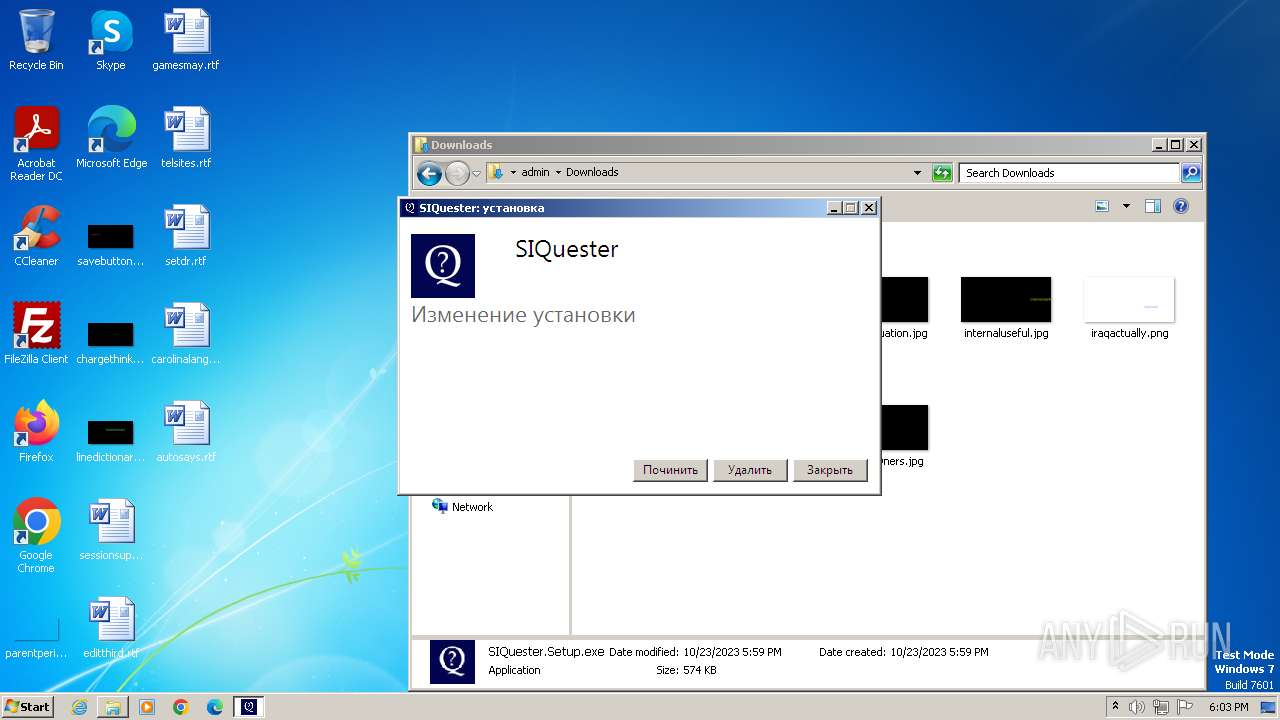
Task: Launch Firefox desktop shortcut
Action: pos(36,432)
